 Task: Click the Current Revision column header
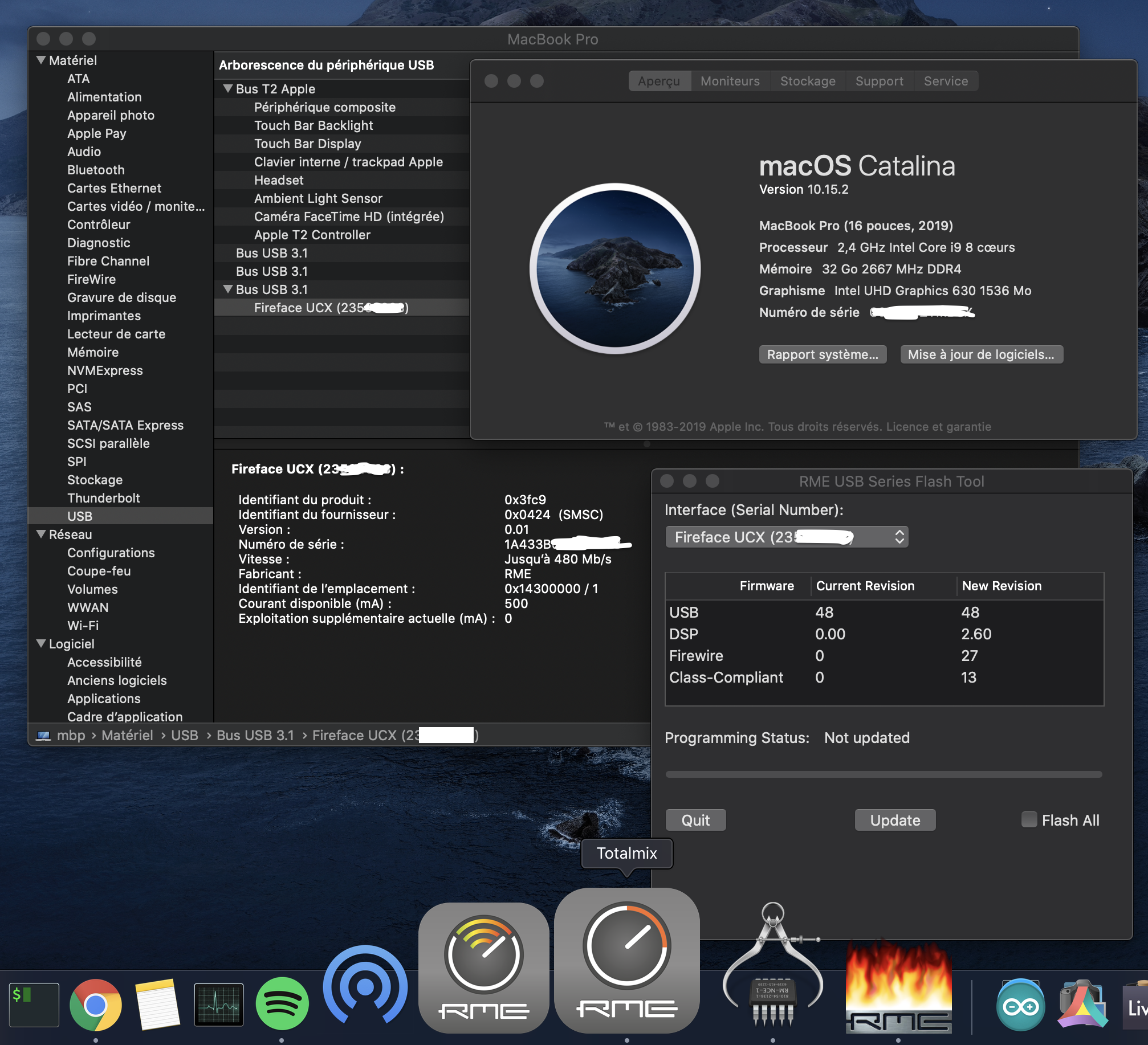pos(884,586)
